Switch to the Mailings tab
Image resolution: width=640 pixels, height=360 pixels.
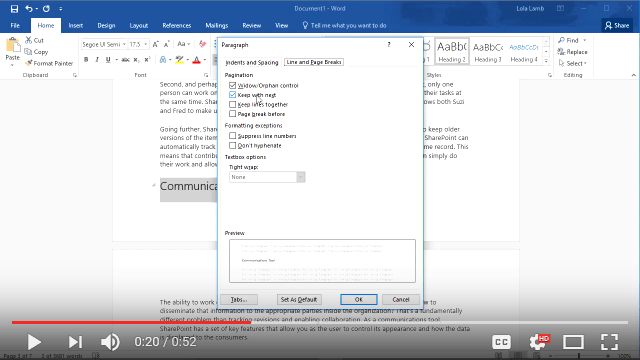click(x=217, y=25)
